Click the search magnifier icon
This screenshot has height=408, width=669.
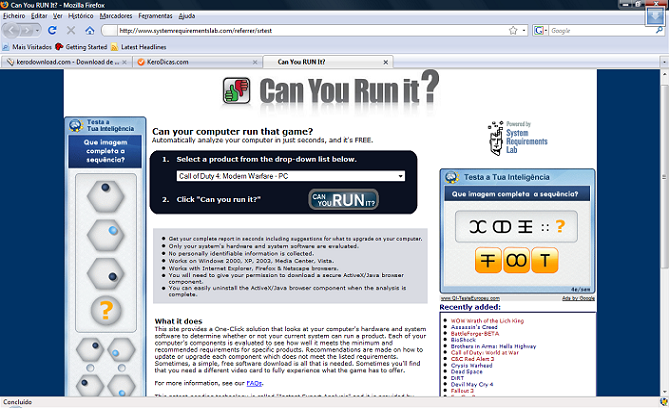click(x=659, y=30)
